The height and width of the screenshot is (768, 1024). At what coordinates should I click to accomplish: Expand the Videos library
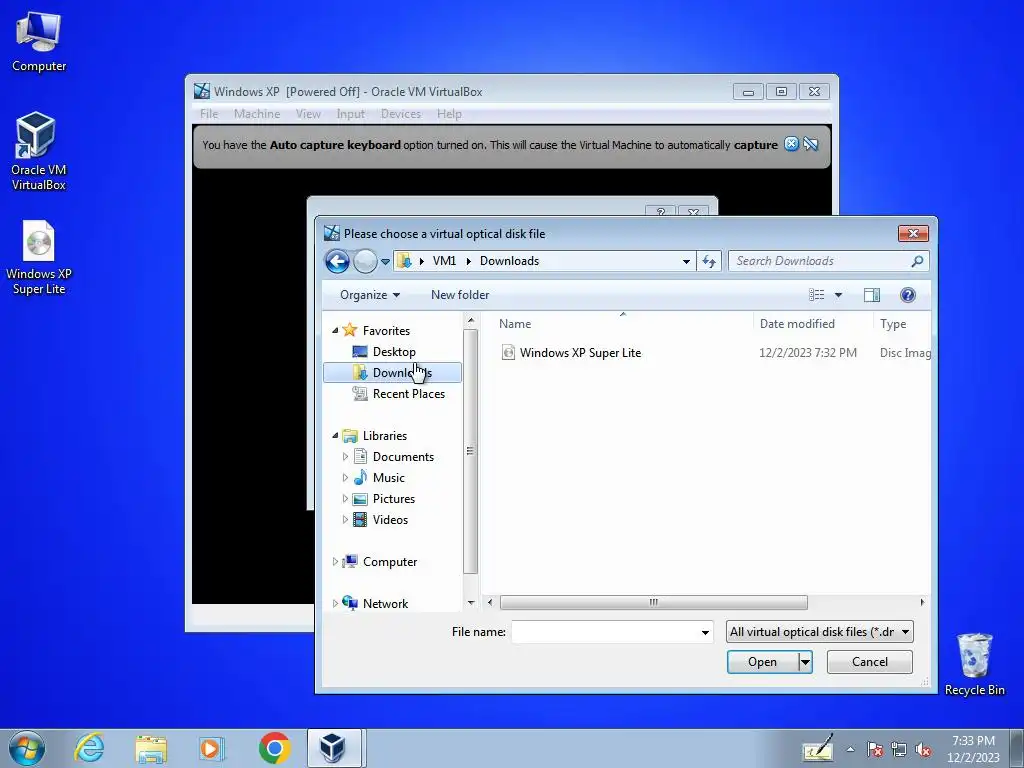345,520
